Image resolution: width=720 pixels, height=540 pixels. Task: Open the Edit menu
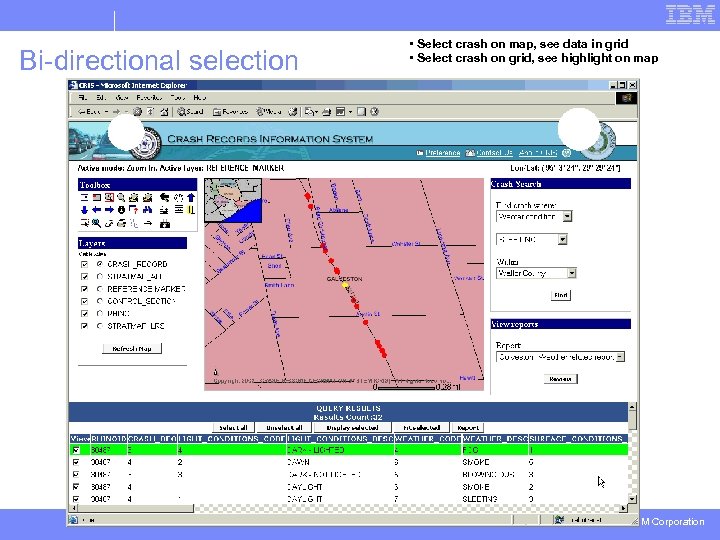point(101,97)
